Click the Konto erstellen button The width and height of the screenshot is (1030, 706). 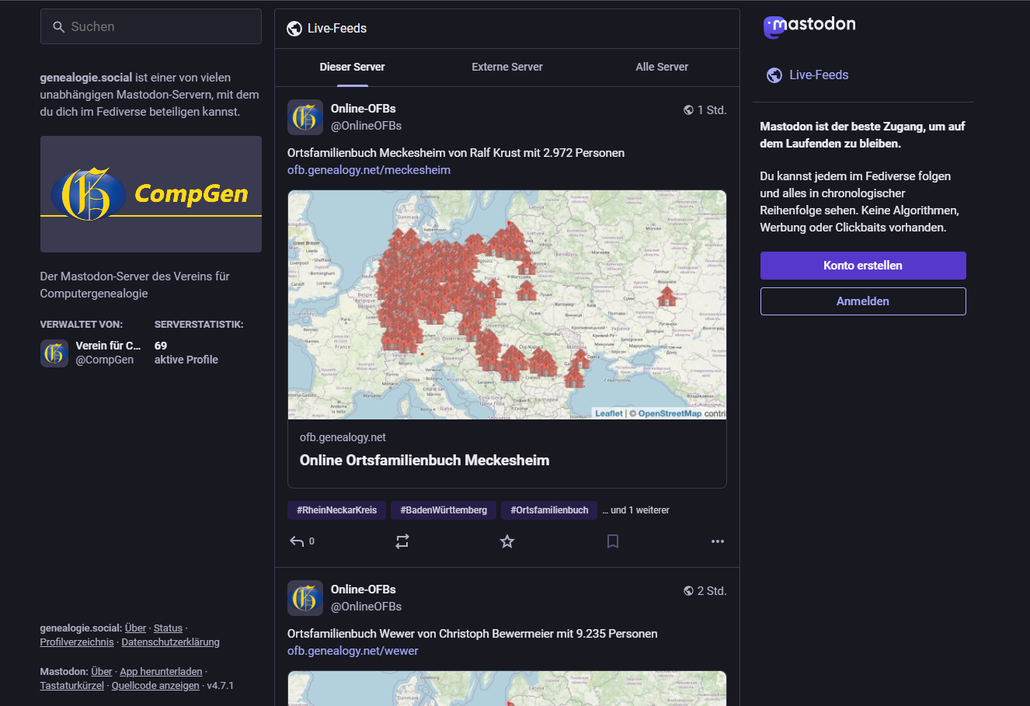862,265
